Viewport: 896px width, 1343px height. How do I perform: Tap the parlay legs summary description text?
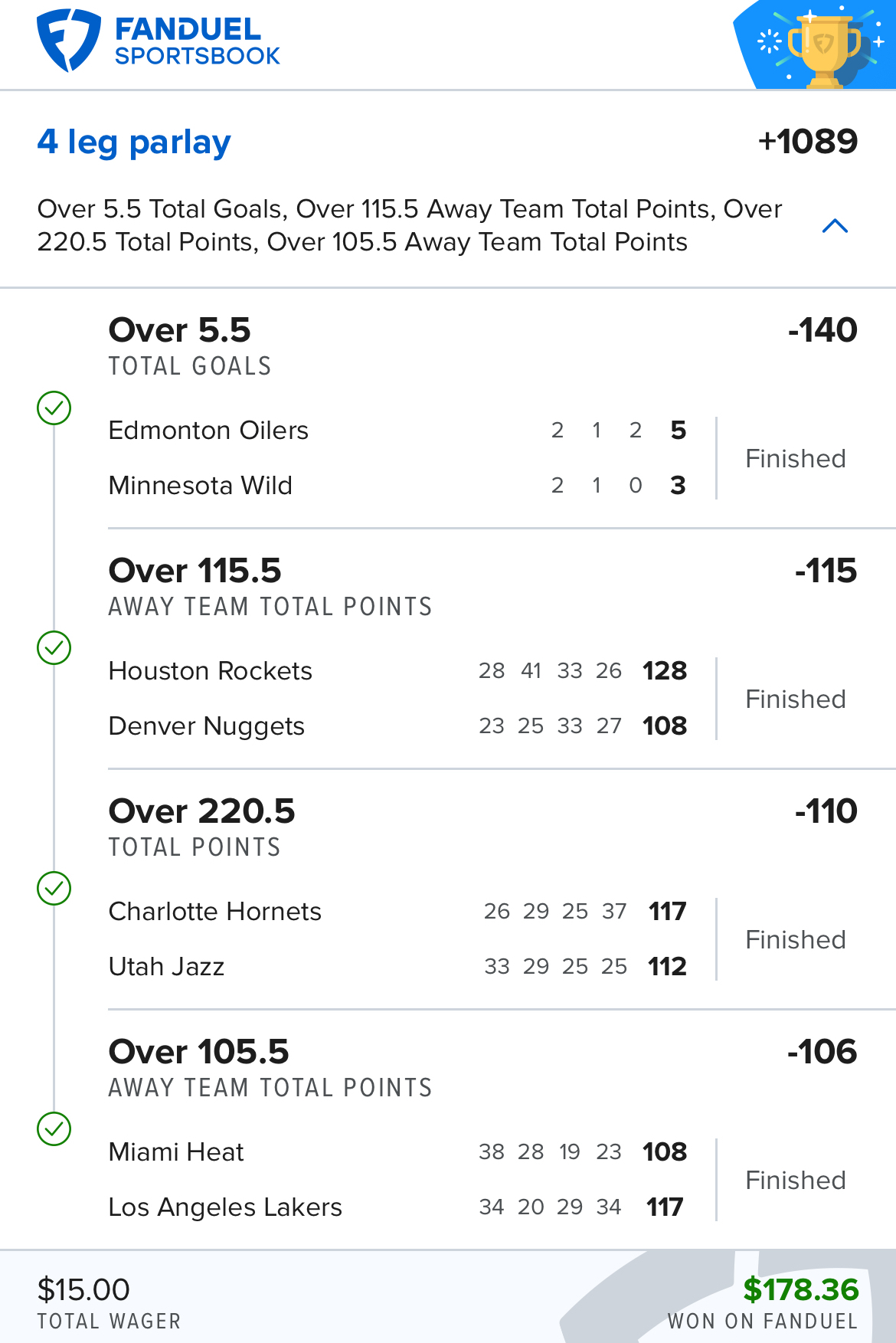pyautogui.click(x=410, y=225)
